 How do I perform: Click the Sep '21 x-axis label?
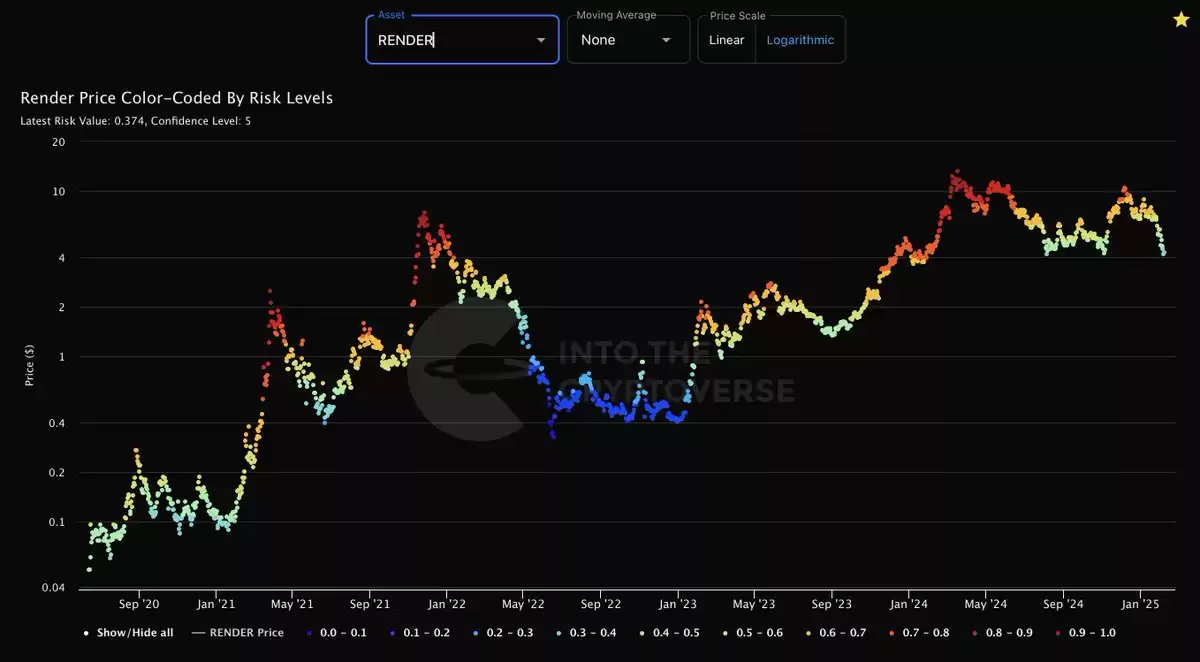click(370, 604)
